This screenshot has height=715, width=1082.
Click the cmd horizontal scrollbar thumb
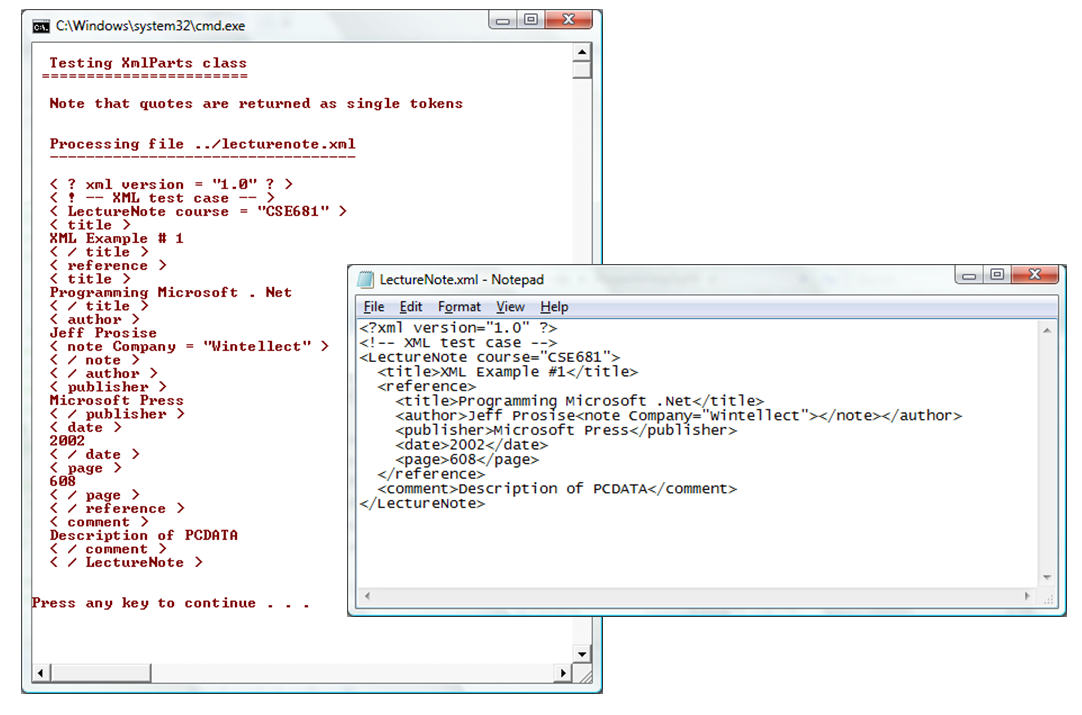(100, 672)
